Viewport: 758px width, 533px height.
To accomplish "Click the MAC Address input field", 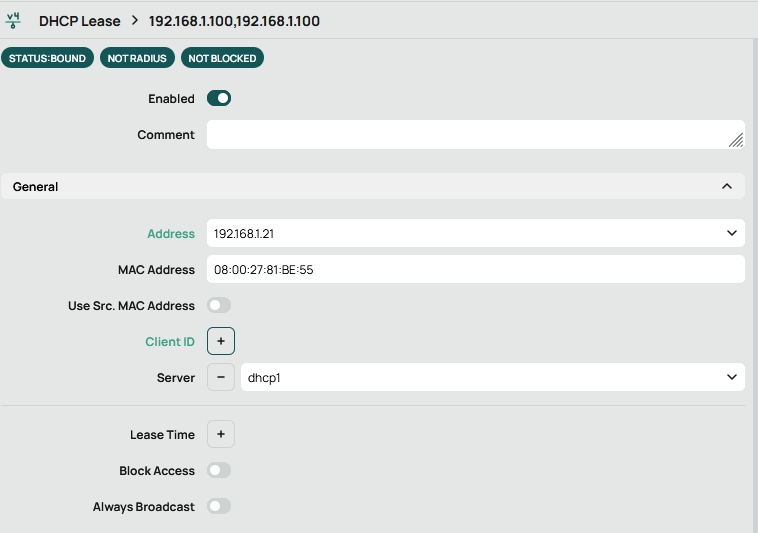I will [475, 269].
